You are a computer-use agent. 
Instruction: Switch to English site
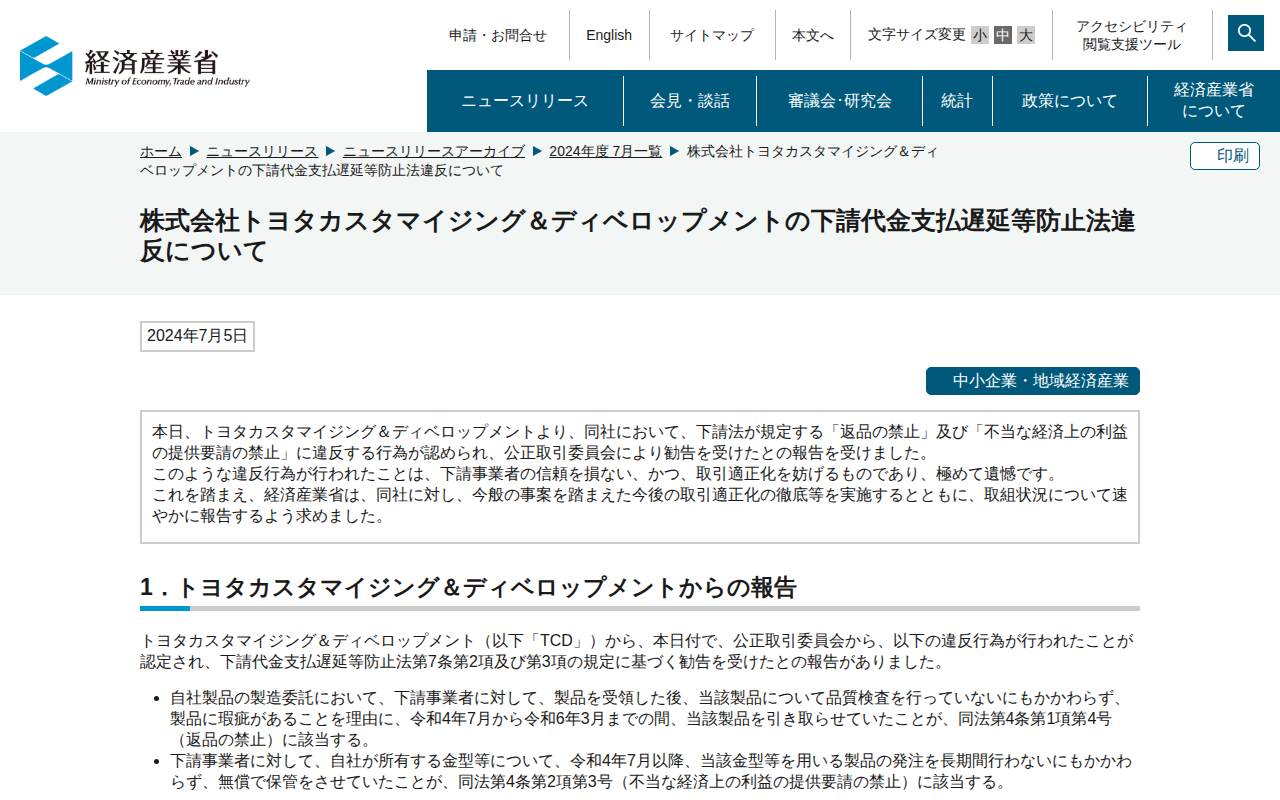coord(609,35)
